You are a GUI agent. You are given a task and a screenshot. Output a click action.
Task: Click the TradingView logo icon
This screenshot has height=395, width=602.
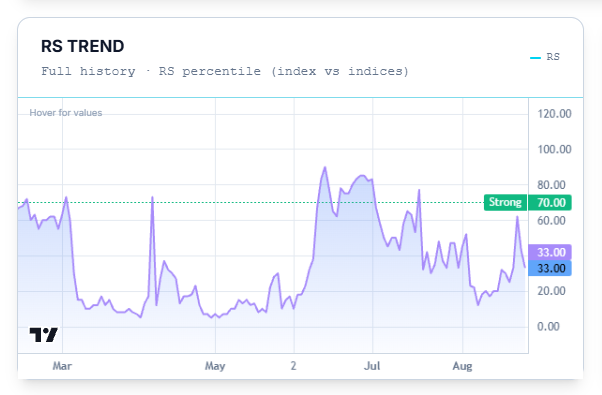pos(43,335)
